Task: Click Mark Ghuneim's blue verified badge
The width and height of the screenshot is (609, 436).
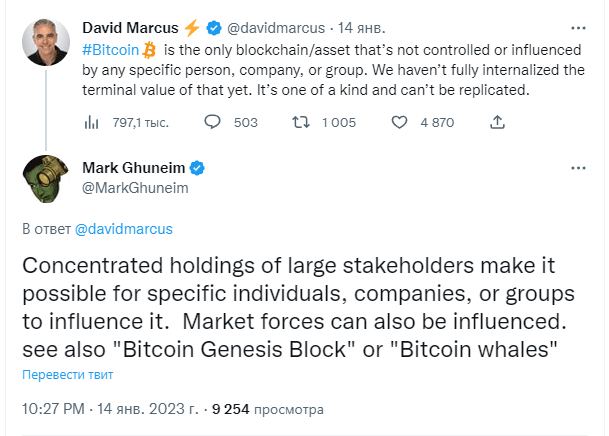Action: [197, 168]
